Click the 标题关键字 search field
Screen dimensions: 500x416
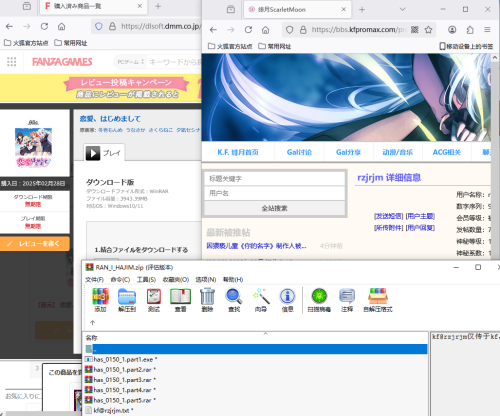tap(274, 179)
